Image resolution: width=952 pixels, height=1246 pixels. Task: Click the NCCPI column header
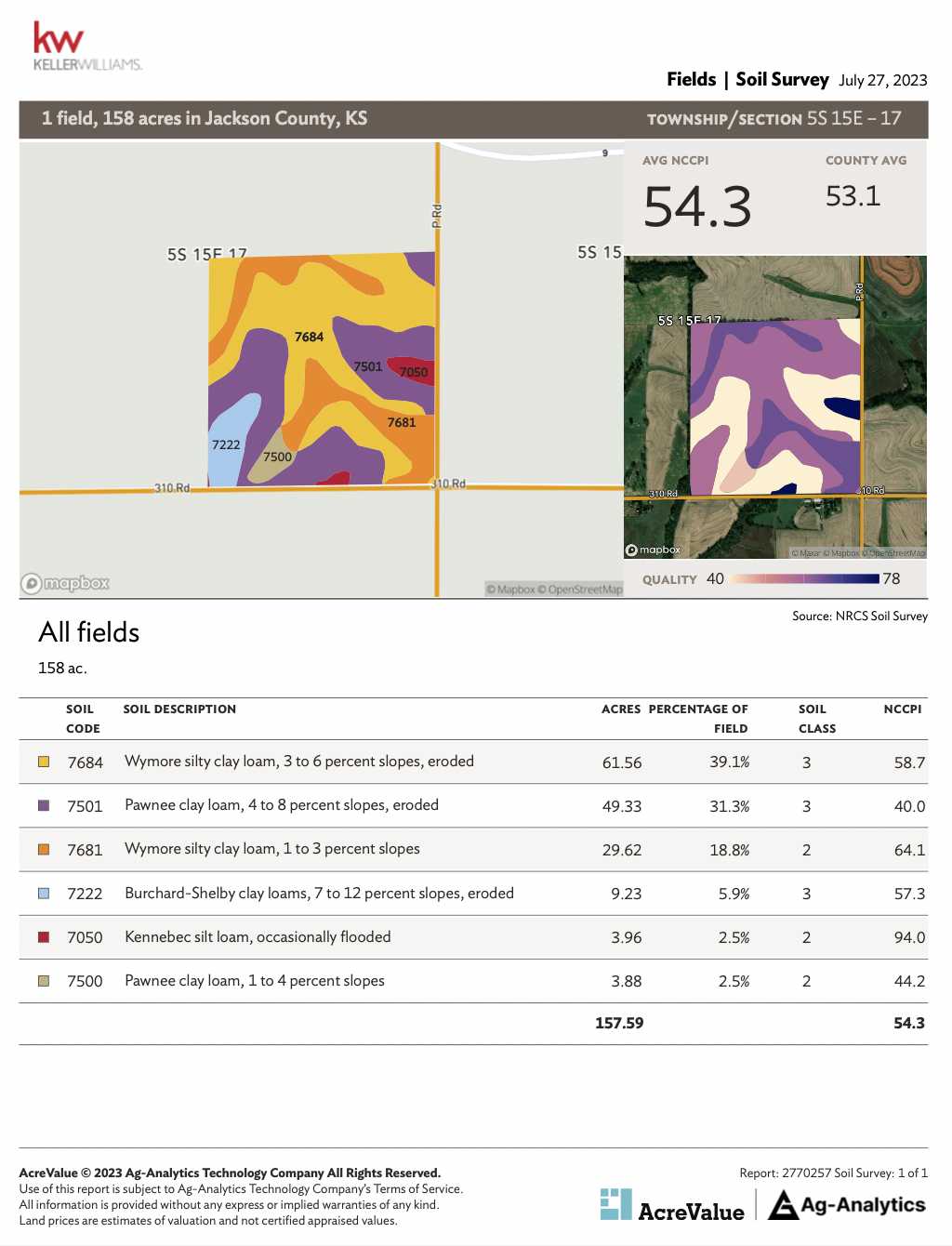click(903, 709)
